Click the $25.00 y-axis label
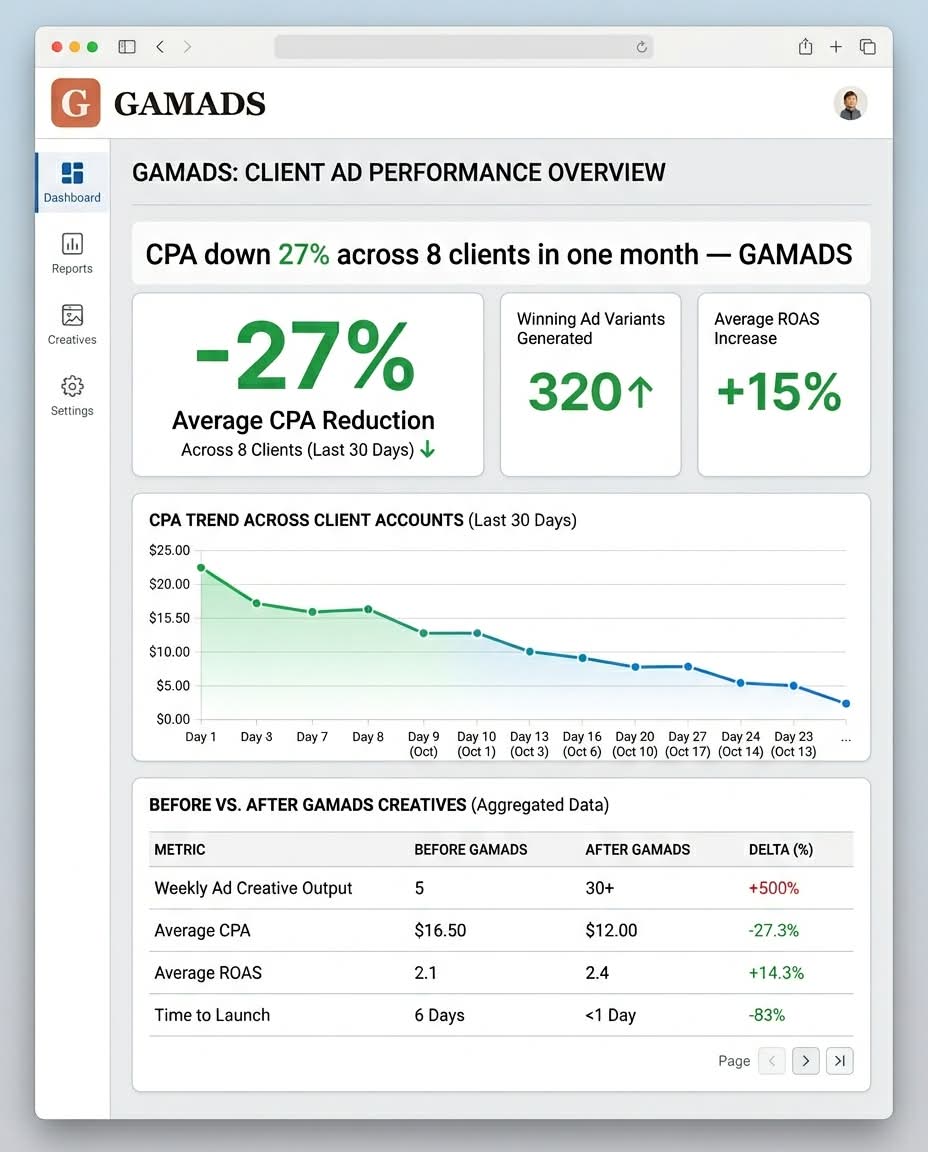928x1152 pixels. 169,550
